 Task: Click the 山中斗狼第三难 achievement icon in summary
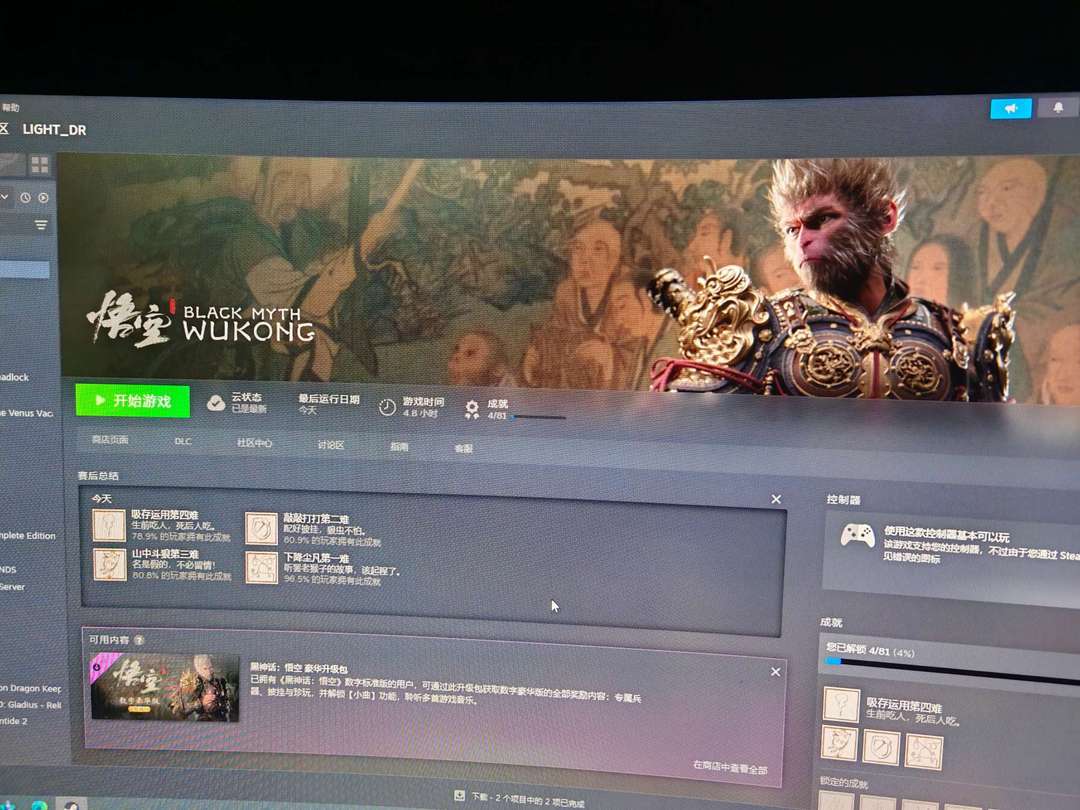110,565
